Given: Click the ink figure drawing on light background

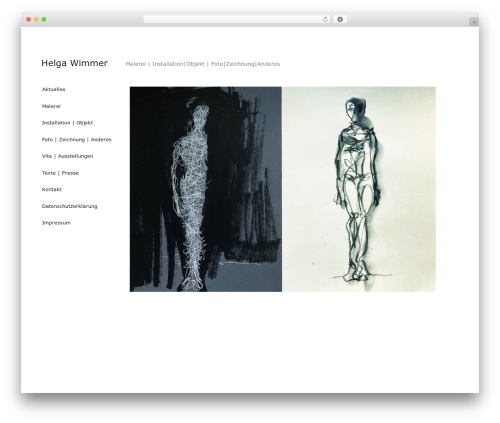Looking at the screenshot, I should 359,189.
